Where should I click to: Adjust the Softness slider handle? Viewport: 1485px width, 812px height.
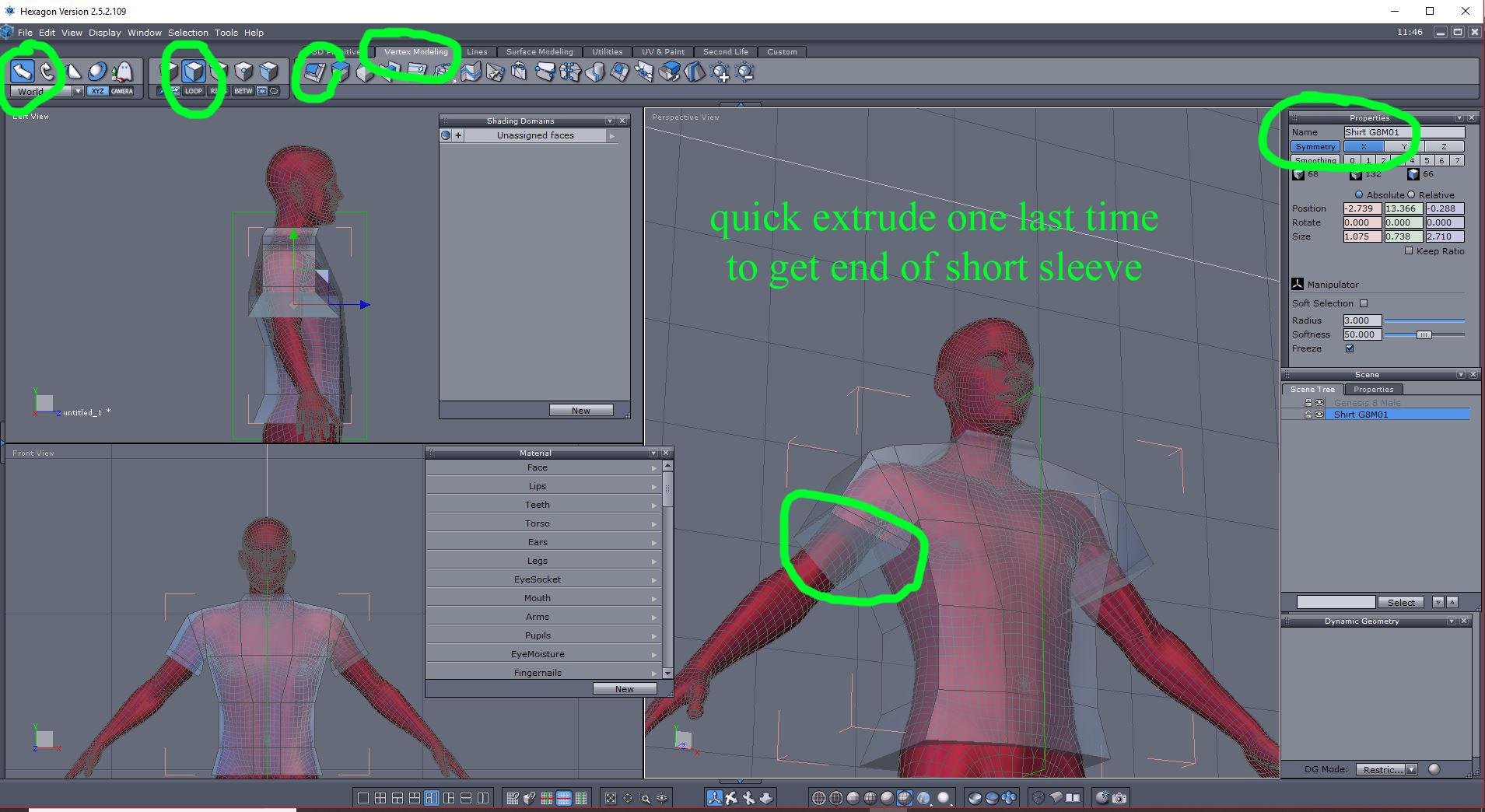[x=1424, y=334]
